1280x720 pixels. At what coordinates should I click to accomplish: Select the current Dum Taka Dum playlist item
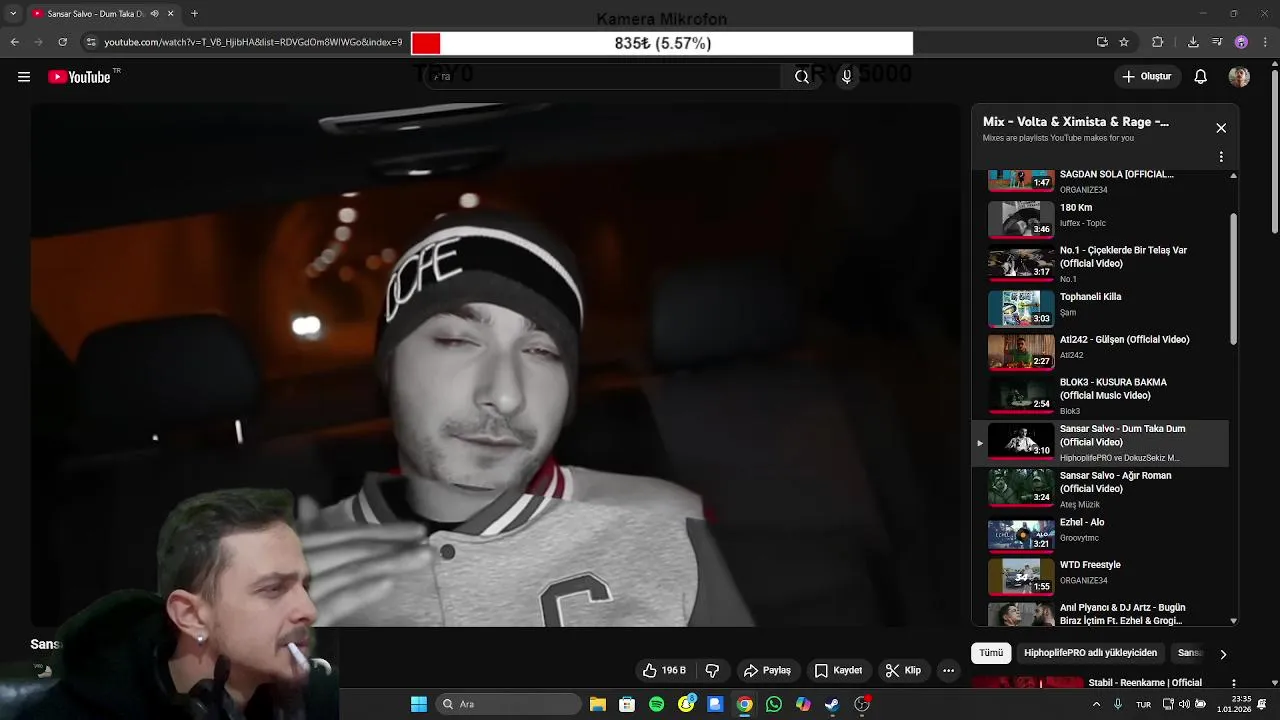click(x=1100, y=443)
